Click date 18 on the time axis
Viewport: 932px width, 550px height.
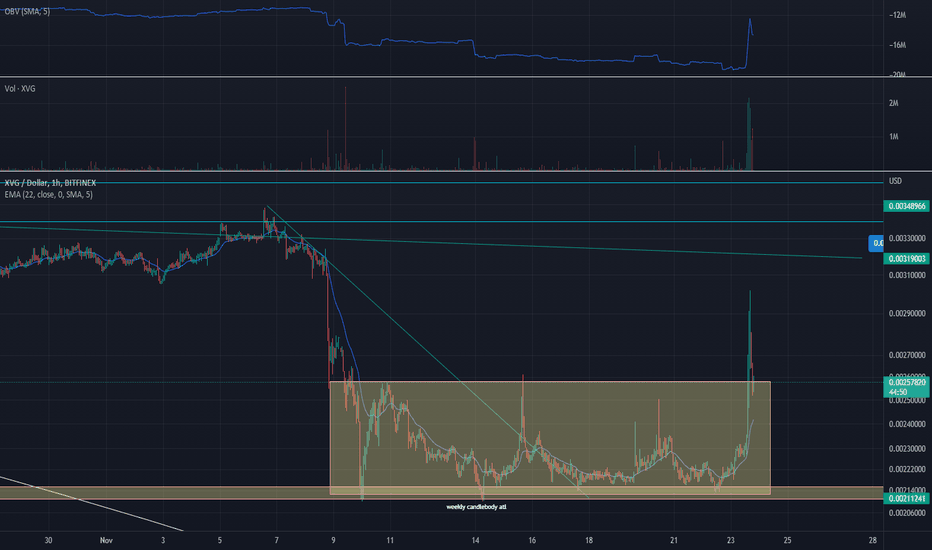point(588,540)
